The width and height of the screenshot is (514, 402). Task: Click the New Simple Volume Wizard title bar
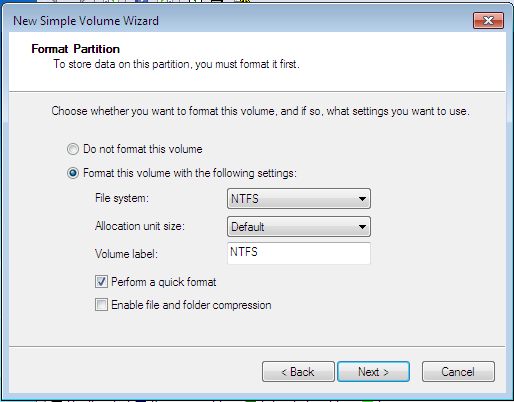pyautogui.click(x=233, y=21)
